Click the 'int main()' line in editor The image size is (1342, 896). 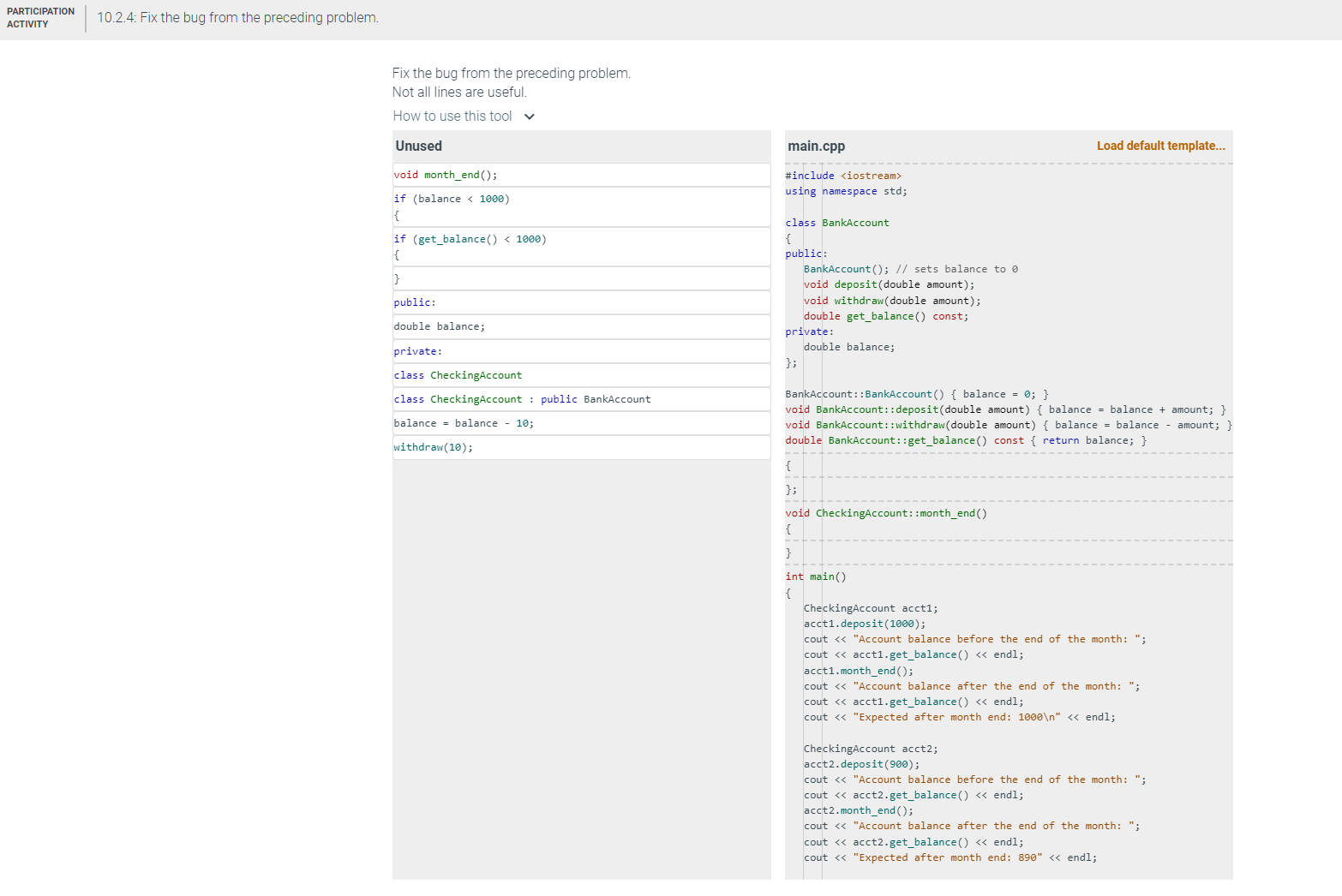click(816, 576)
